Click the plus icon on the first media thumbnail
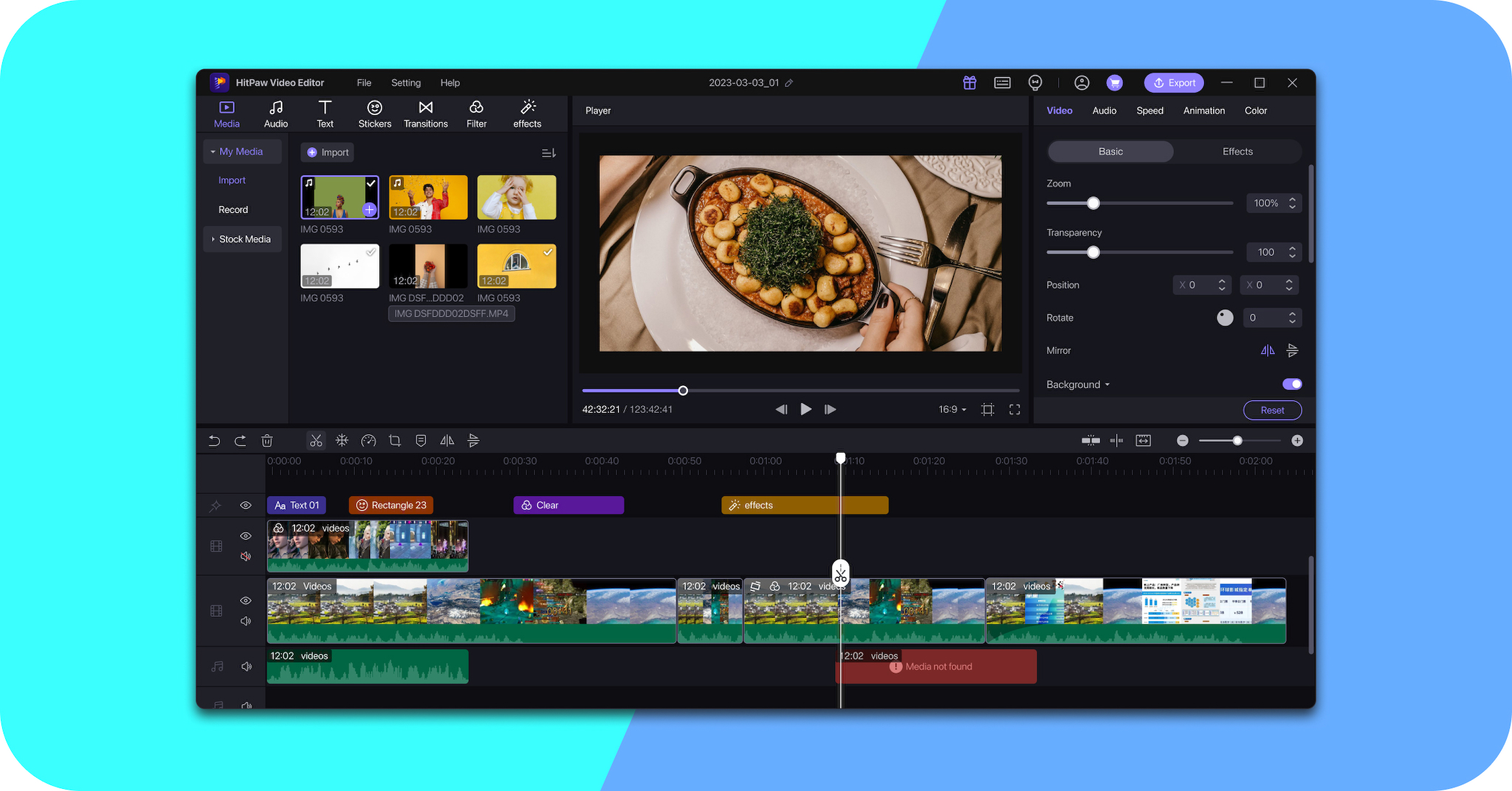Viewport: 1512px width, 791px height. point(370,210)
